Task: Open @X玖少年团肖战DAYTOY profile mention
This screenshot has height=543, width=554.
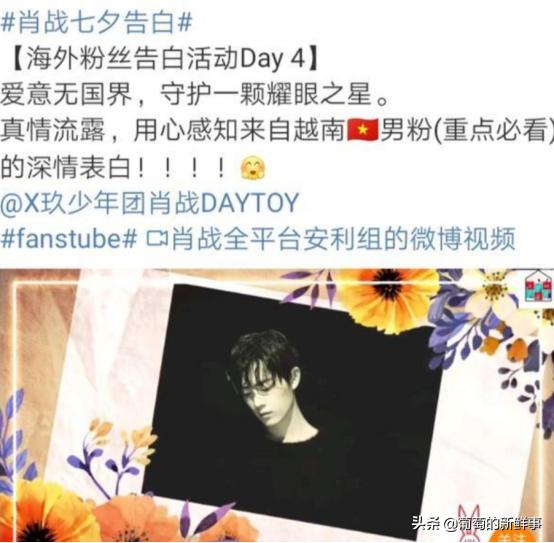Action: [150, 203]
